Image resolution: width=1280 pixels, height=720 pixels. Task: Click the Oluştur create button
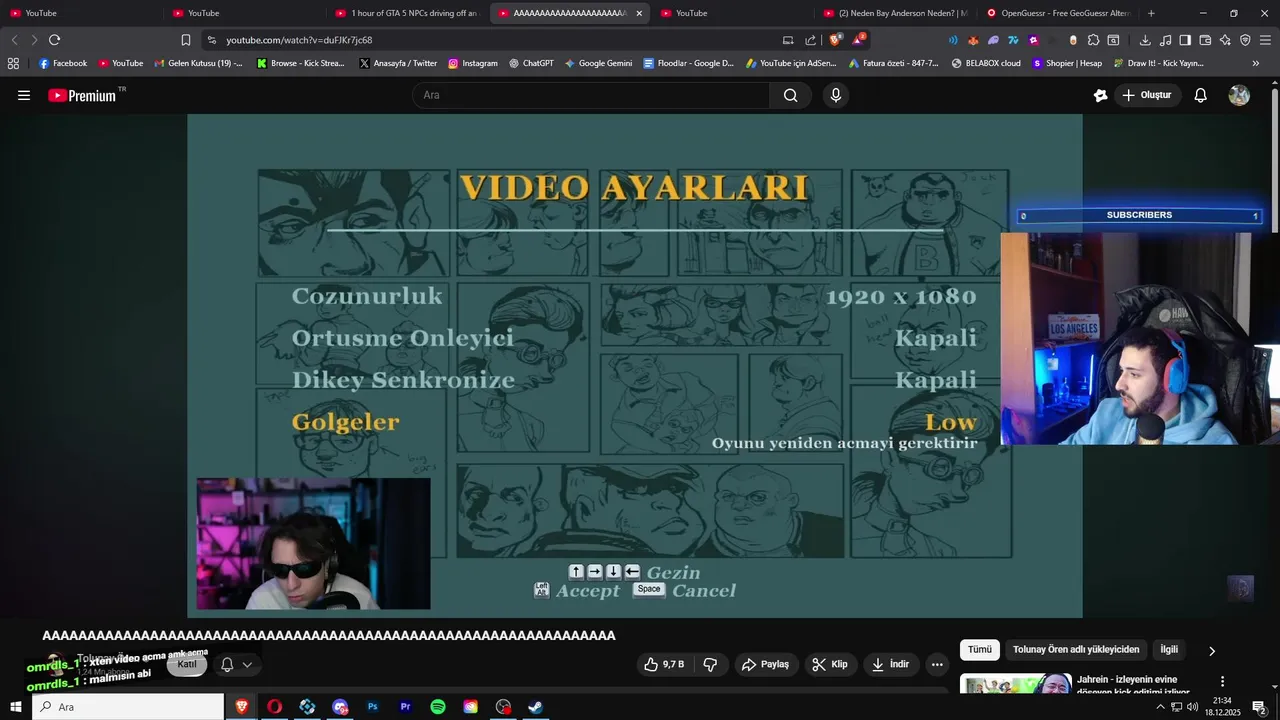click(1146, 95)
